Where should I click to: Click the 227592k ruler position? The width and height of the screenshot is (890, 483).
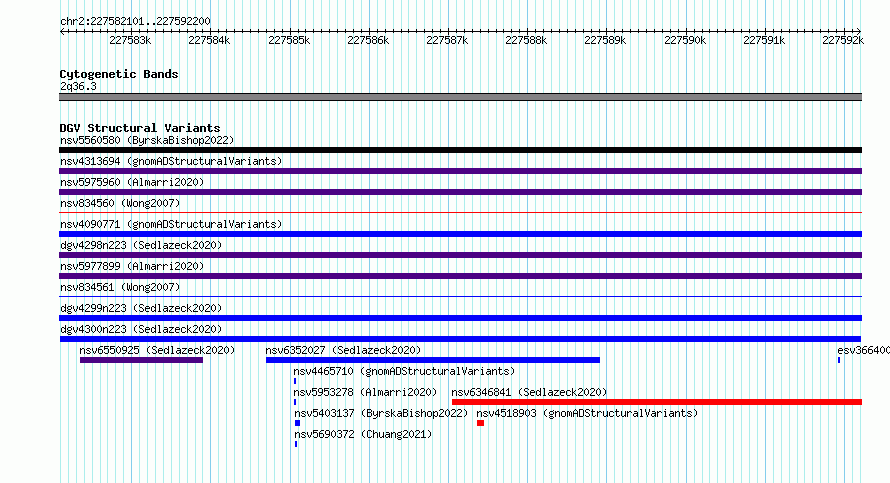coord(843,40)
